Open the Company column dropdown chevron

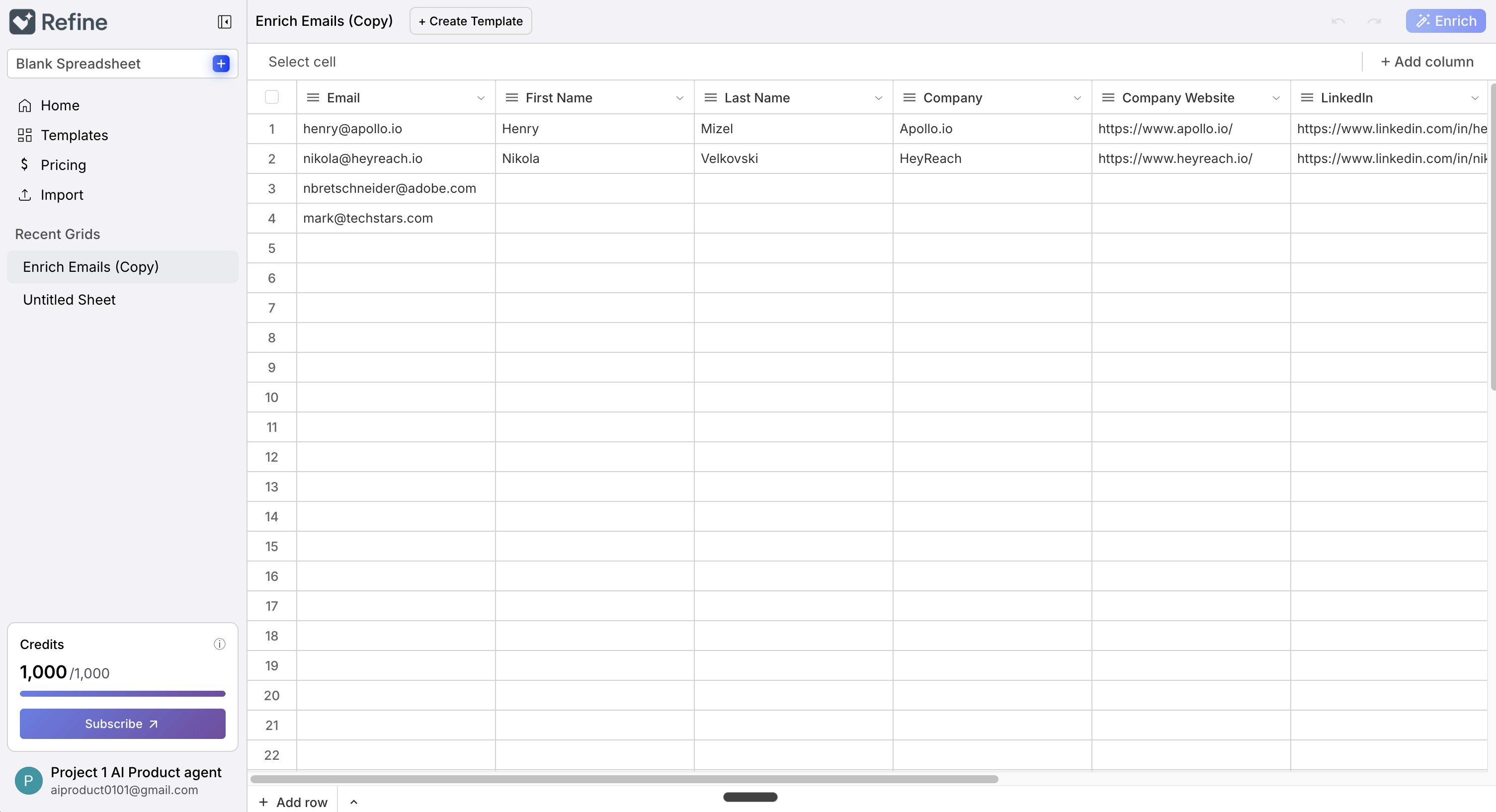tap(1078, 98)
